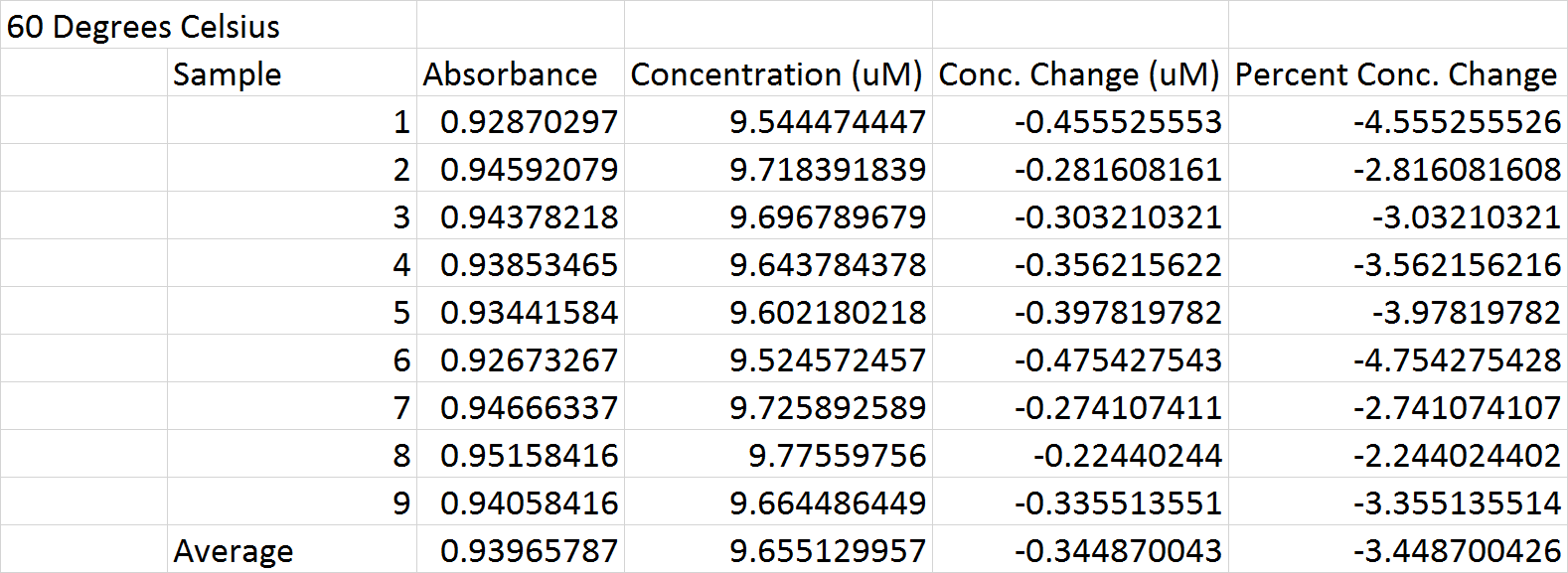Click the 'Concentration (uM)' header cell
The height and width of the screenshot is (573, 1568).
[776, 74]
